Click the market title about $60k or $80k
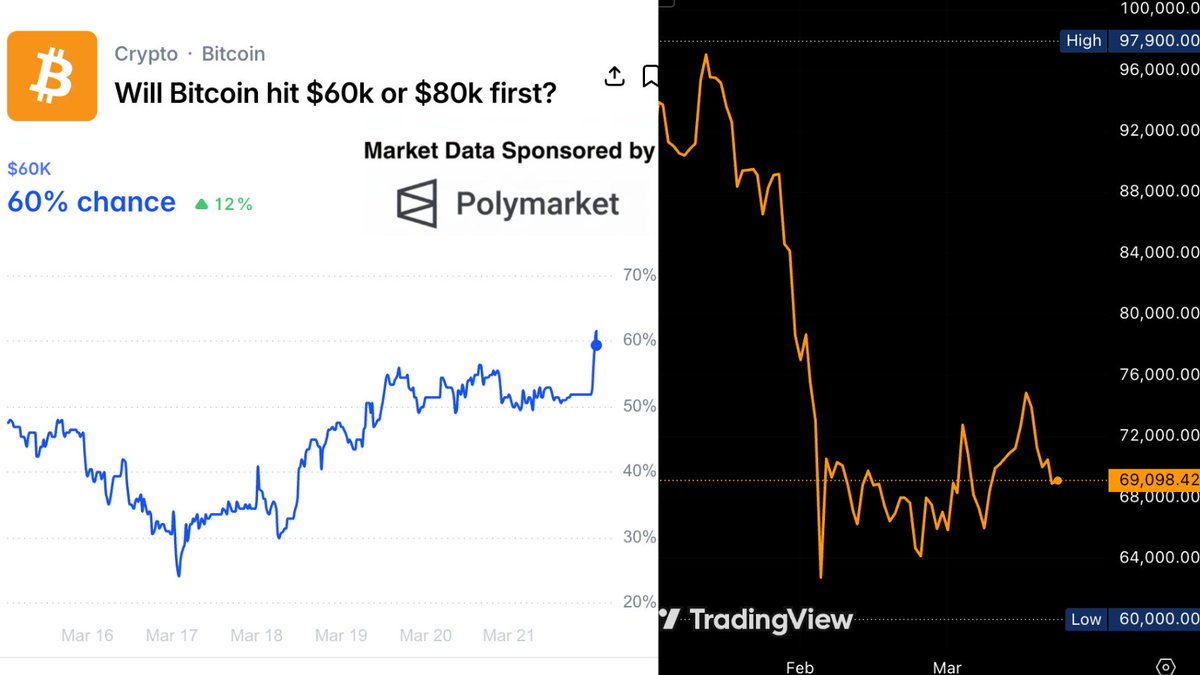Screen dimensions: 1200x675 coord(335,94)
